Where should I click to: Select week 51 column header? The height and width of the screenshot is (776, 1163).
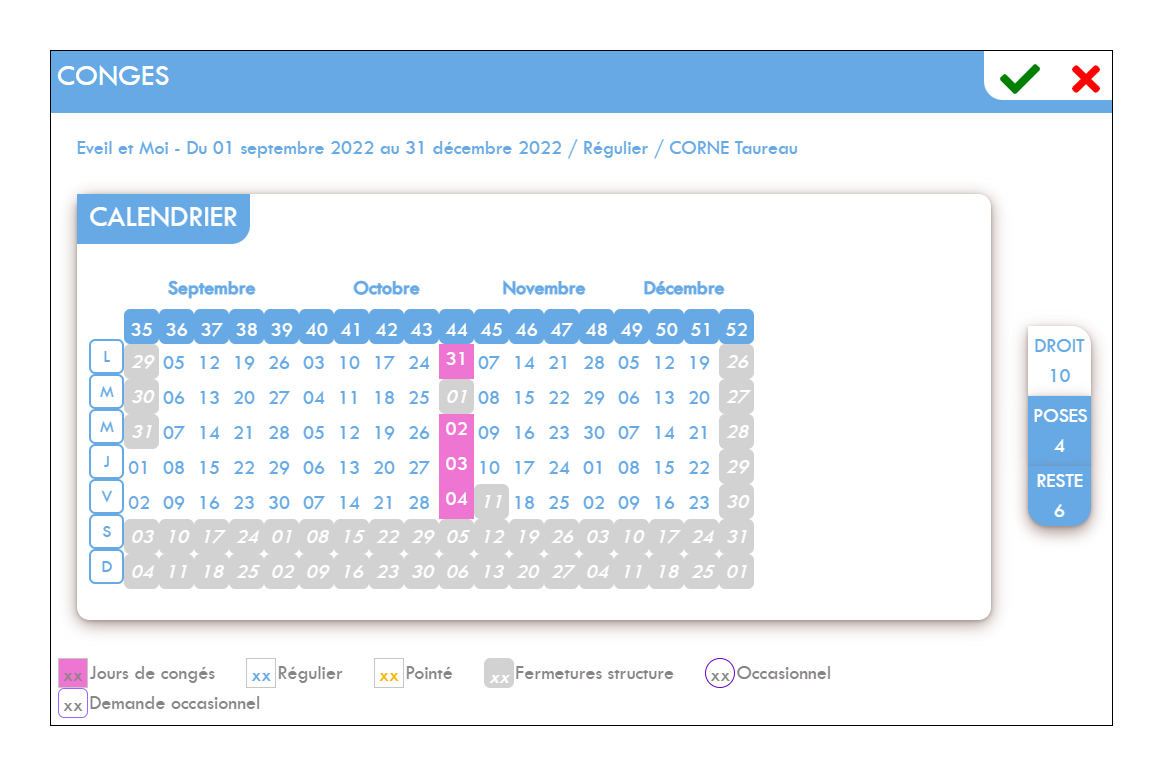(702, 328)
